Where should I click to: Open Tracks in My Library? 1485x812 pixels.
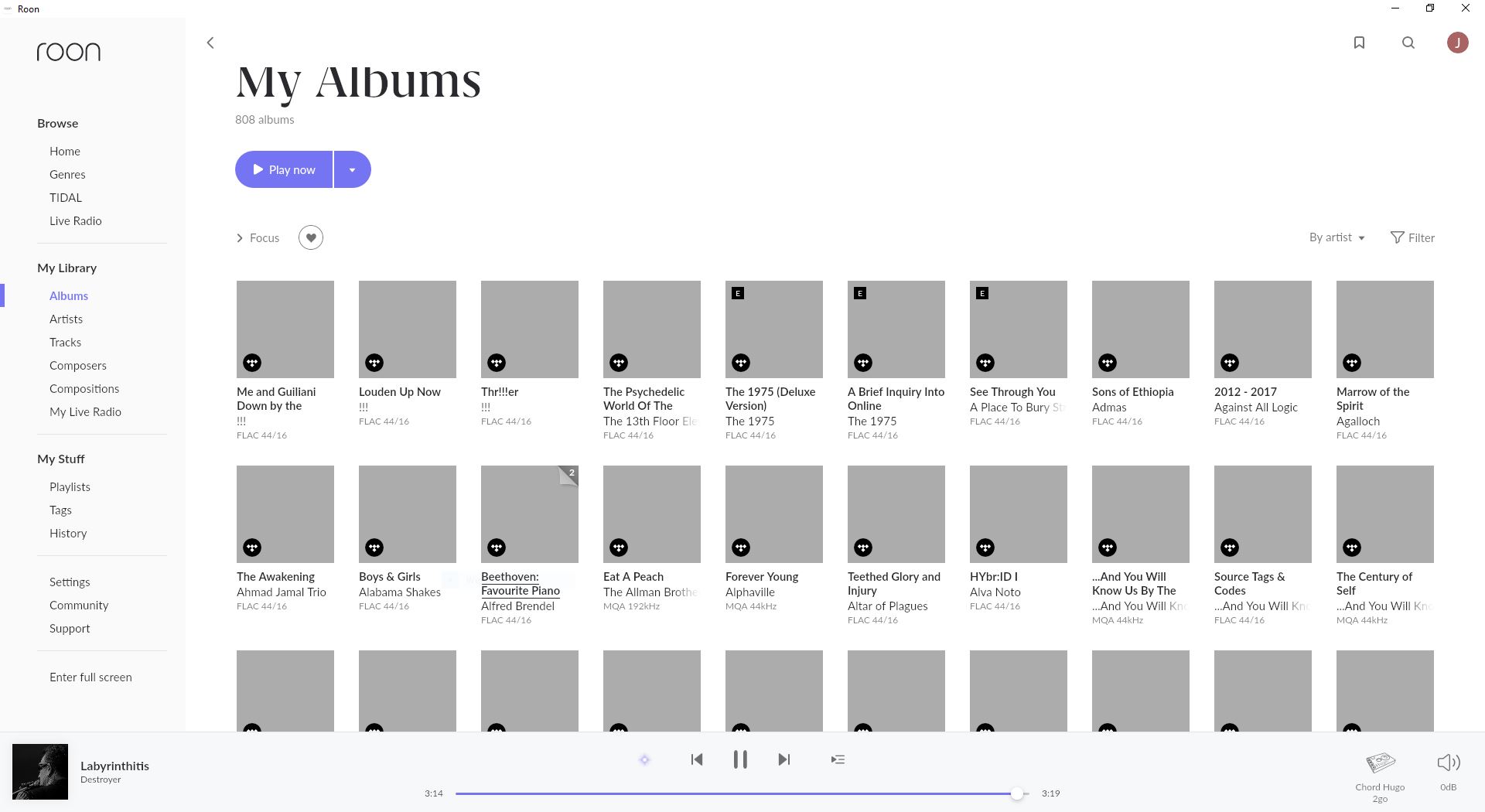pyautogui.click(x=65, y=342)
